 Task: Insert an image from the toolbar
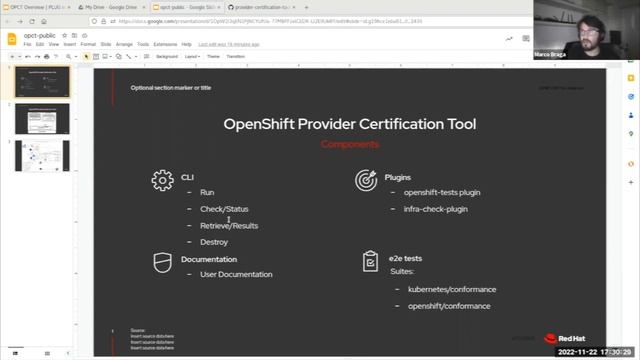[x=105, y=56]
